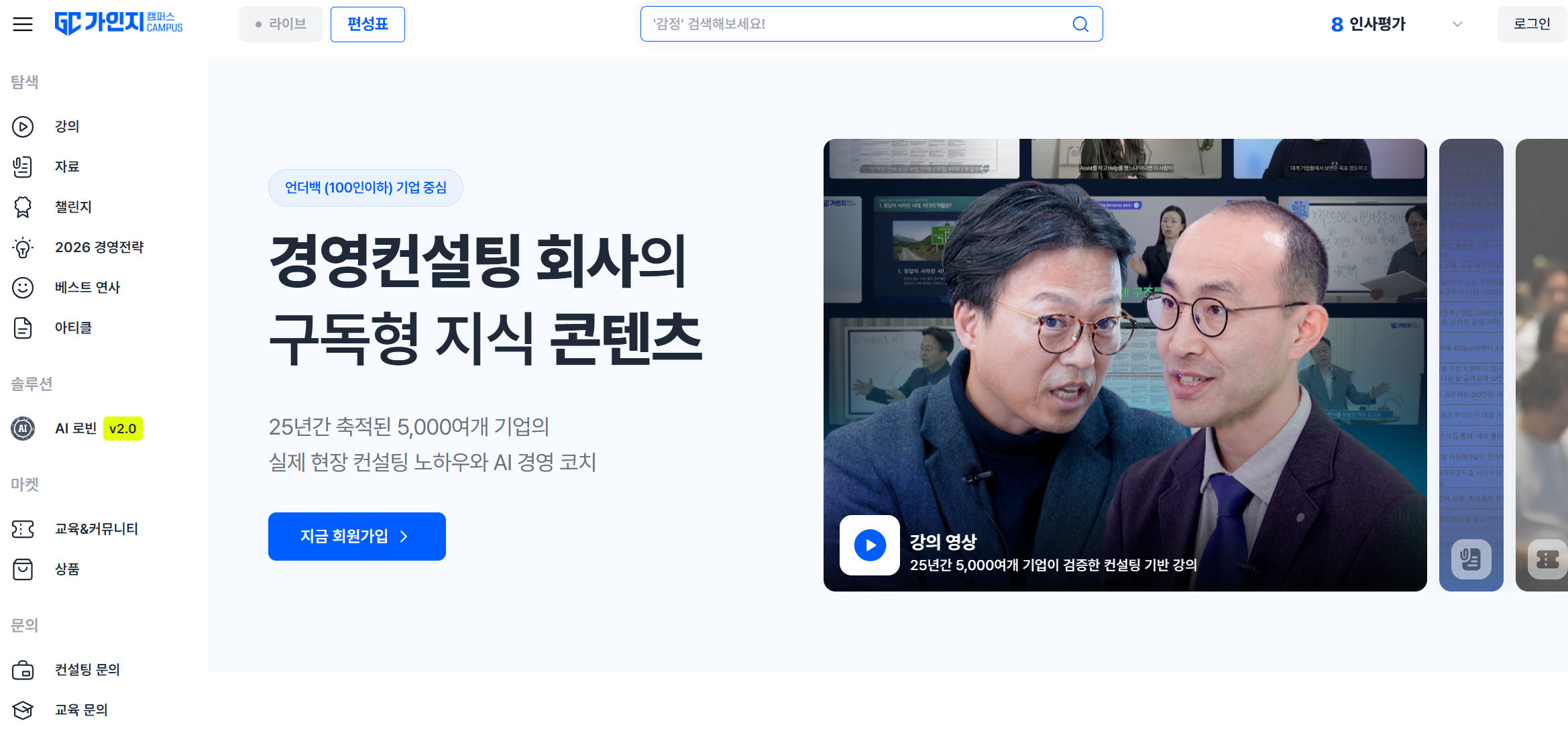Expand the 인사평가 dropdown chevron

(x=1457, y=24)
